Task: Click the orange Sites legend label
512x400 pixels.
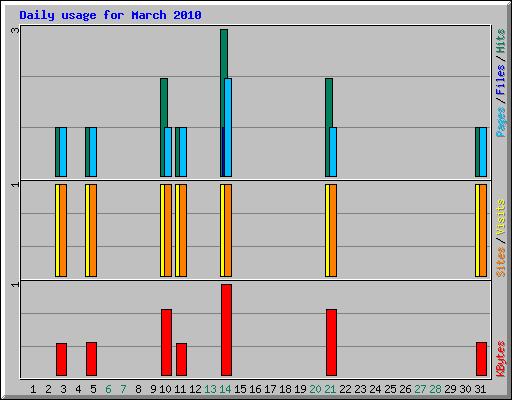Action: click(501, 262)
